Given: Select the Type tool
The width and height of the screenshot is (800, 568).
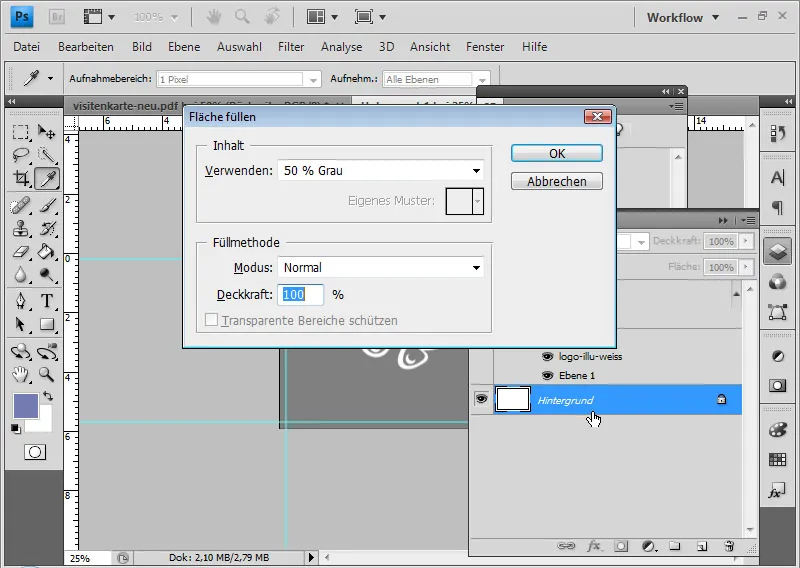Looking at the screenshot, I should pos(47,301).
